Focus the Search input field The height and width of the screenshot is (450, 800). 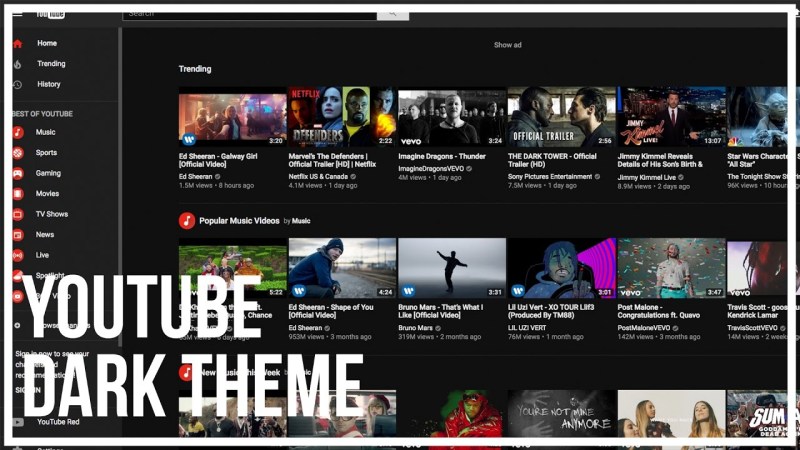(249, 15)
